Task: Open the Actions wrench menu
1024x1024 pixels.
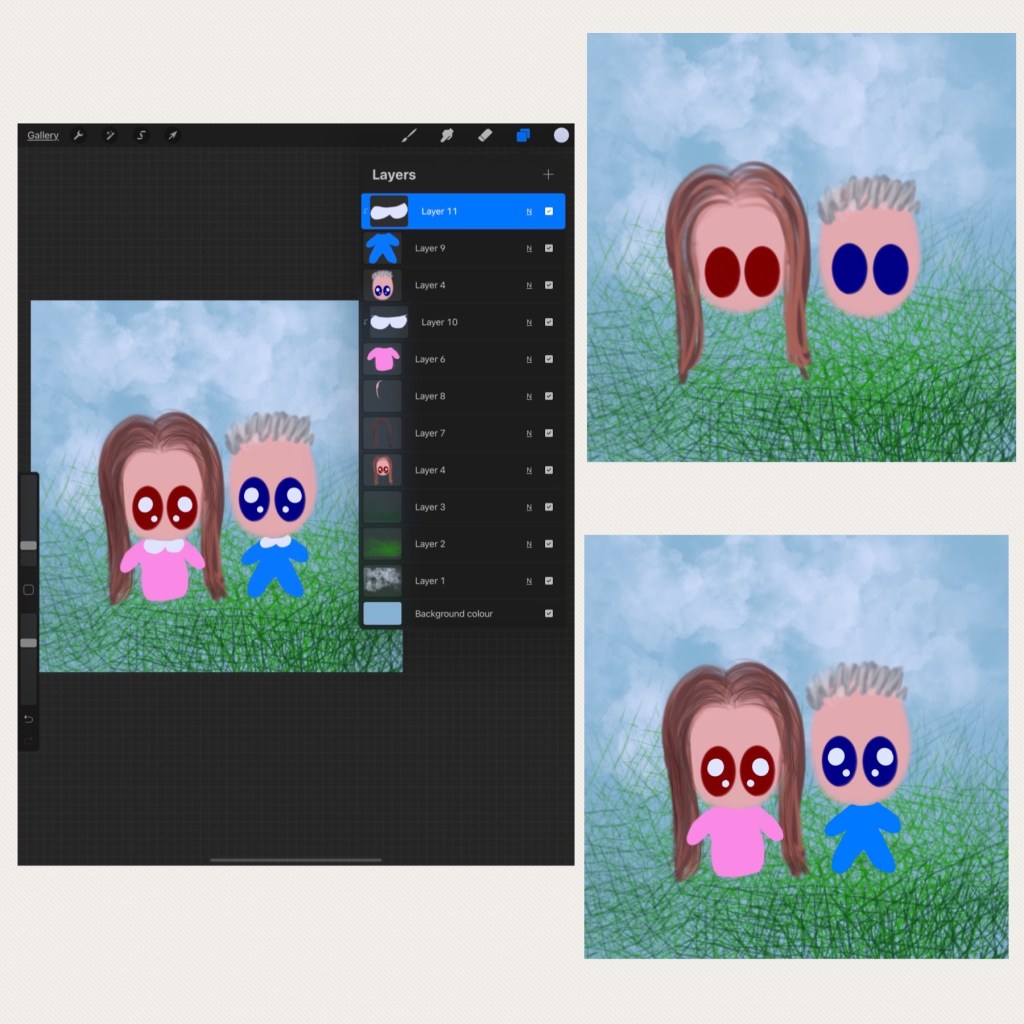Action: pos(78,136)
